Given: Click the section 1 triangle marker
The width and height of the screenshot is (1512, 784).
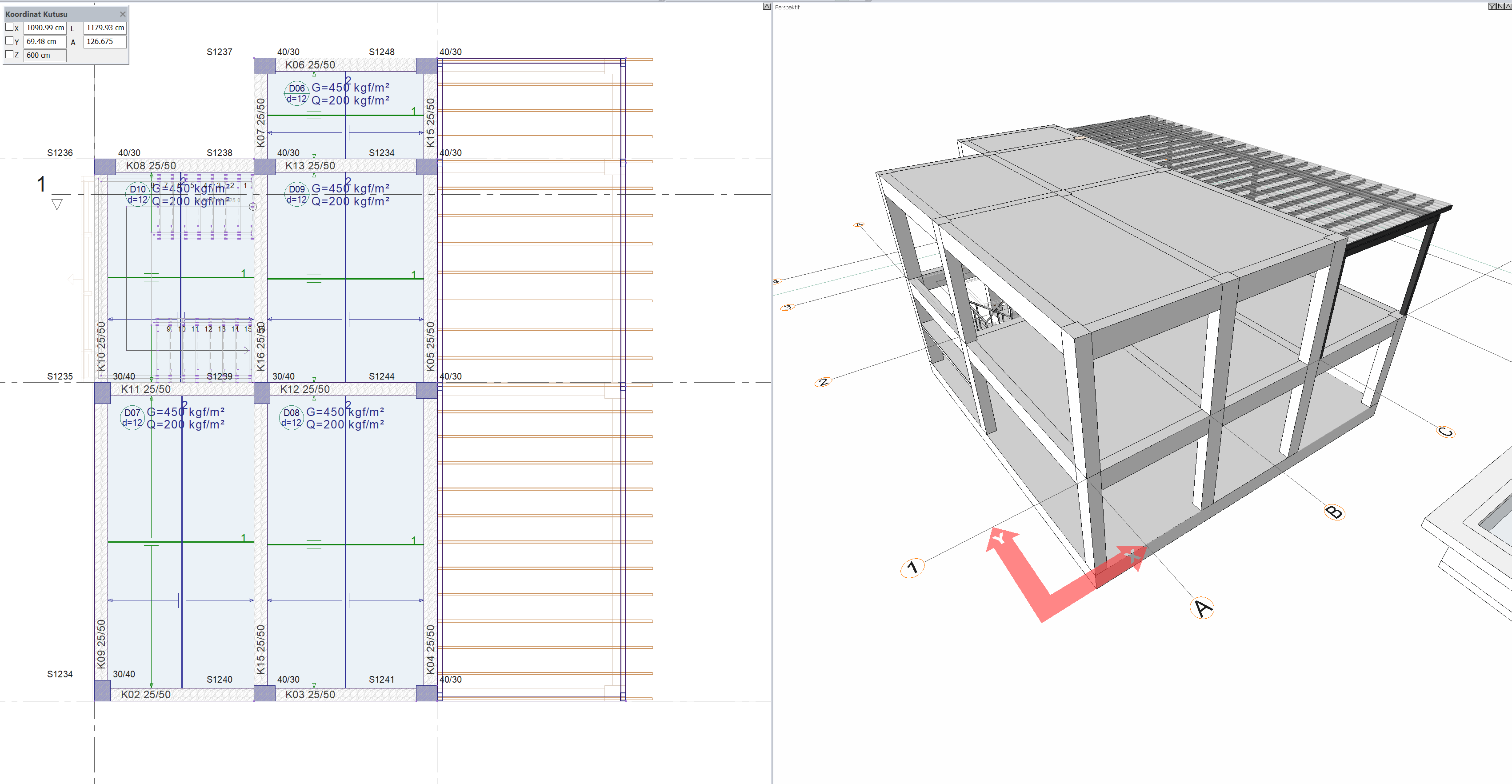Looking at the screenshot, I should tap(57, 204).
